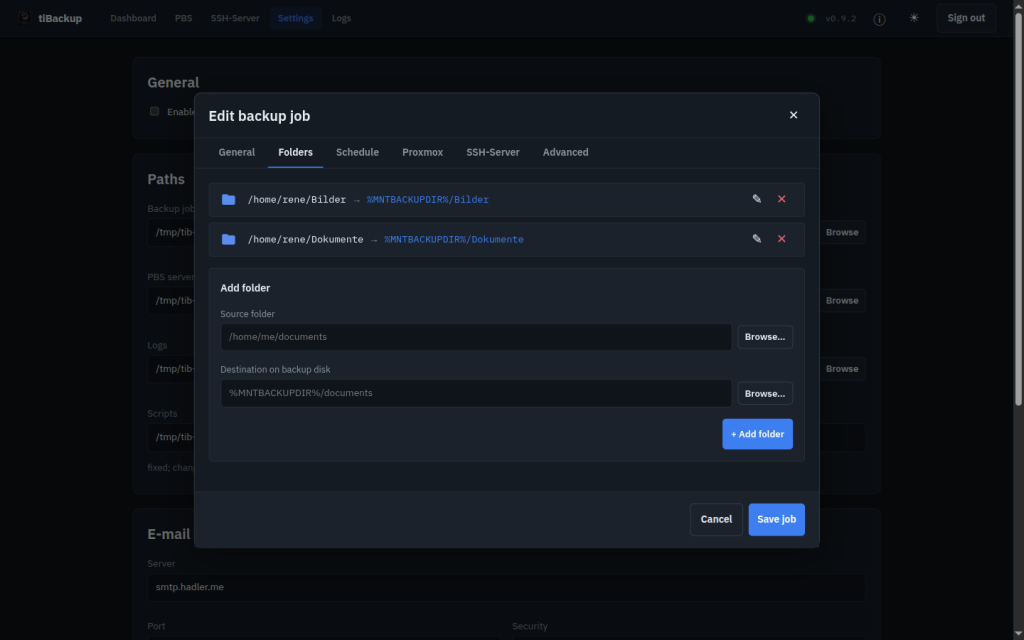Viewport: 1024px width, 640px height.
Task: Click Browse button beside Backup job path
Action: click(842, 232)
